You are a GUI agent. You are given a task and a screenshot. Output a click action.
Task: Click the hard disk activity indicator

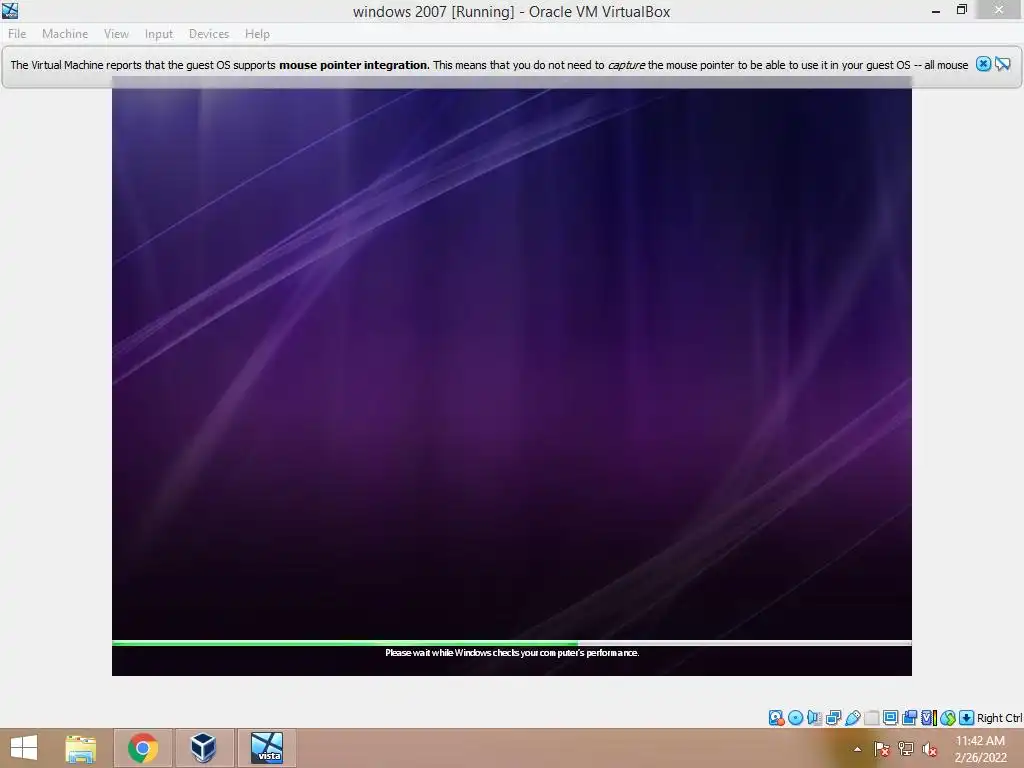coord(776,718)
